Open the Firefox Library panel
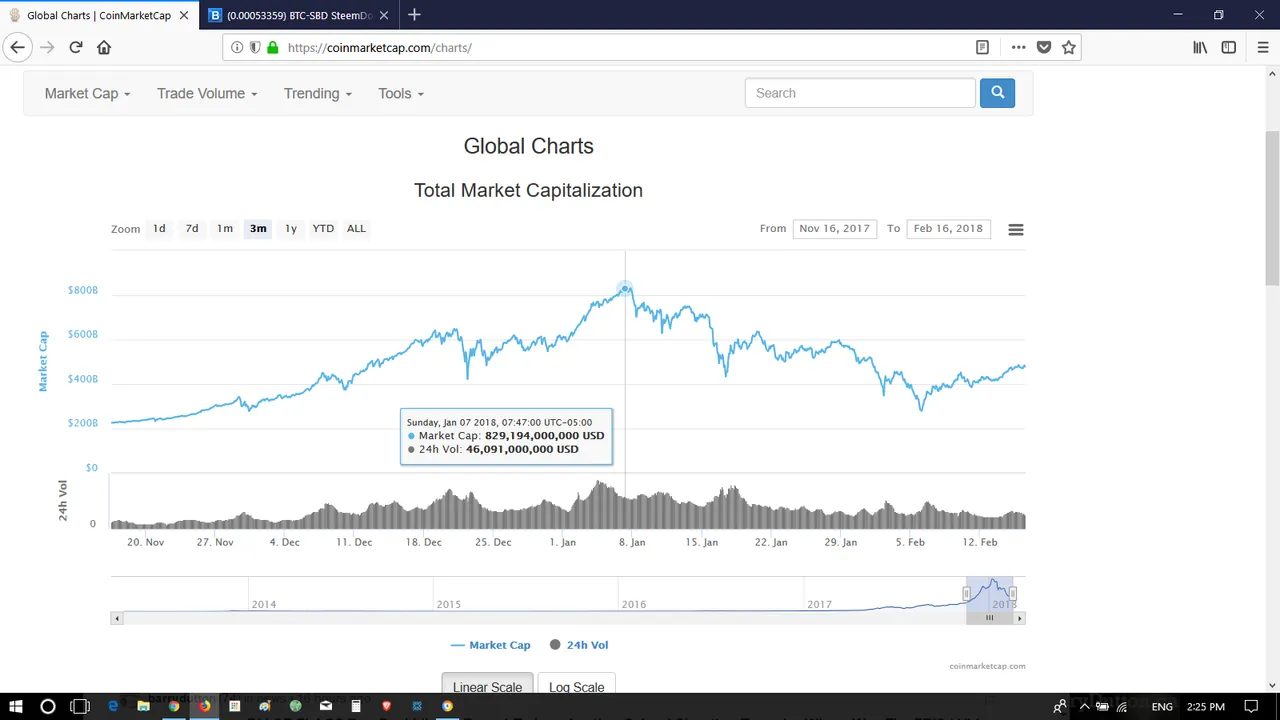Screen dimensions: 1280x720 1200,47
